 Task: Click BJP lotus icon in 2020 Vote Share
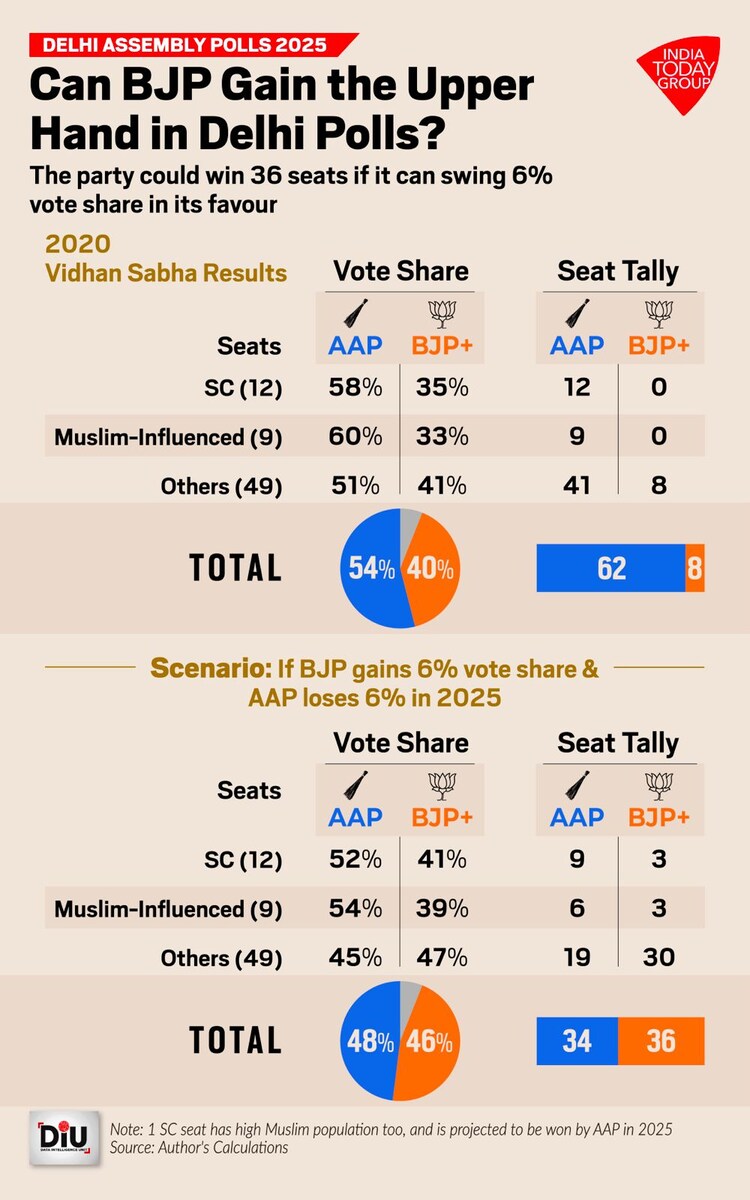point(440,313)
